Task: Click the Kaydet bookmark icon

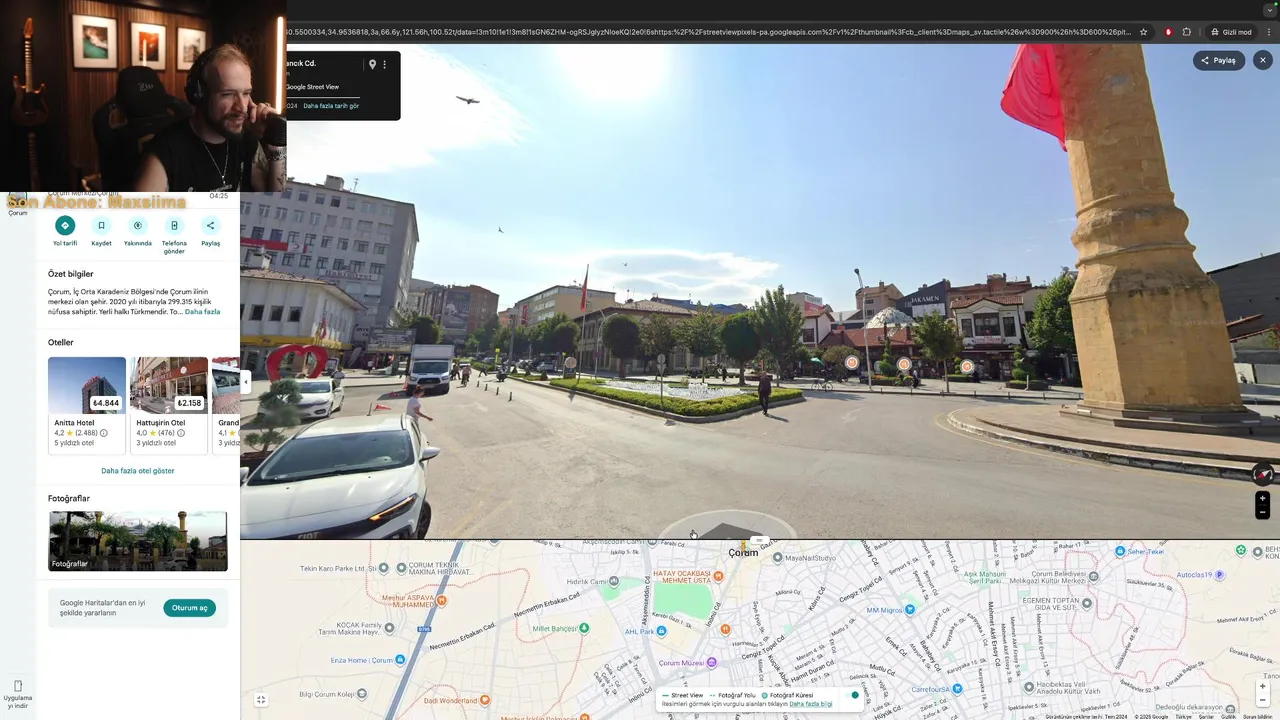Action: [101, 226]
